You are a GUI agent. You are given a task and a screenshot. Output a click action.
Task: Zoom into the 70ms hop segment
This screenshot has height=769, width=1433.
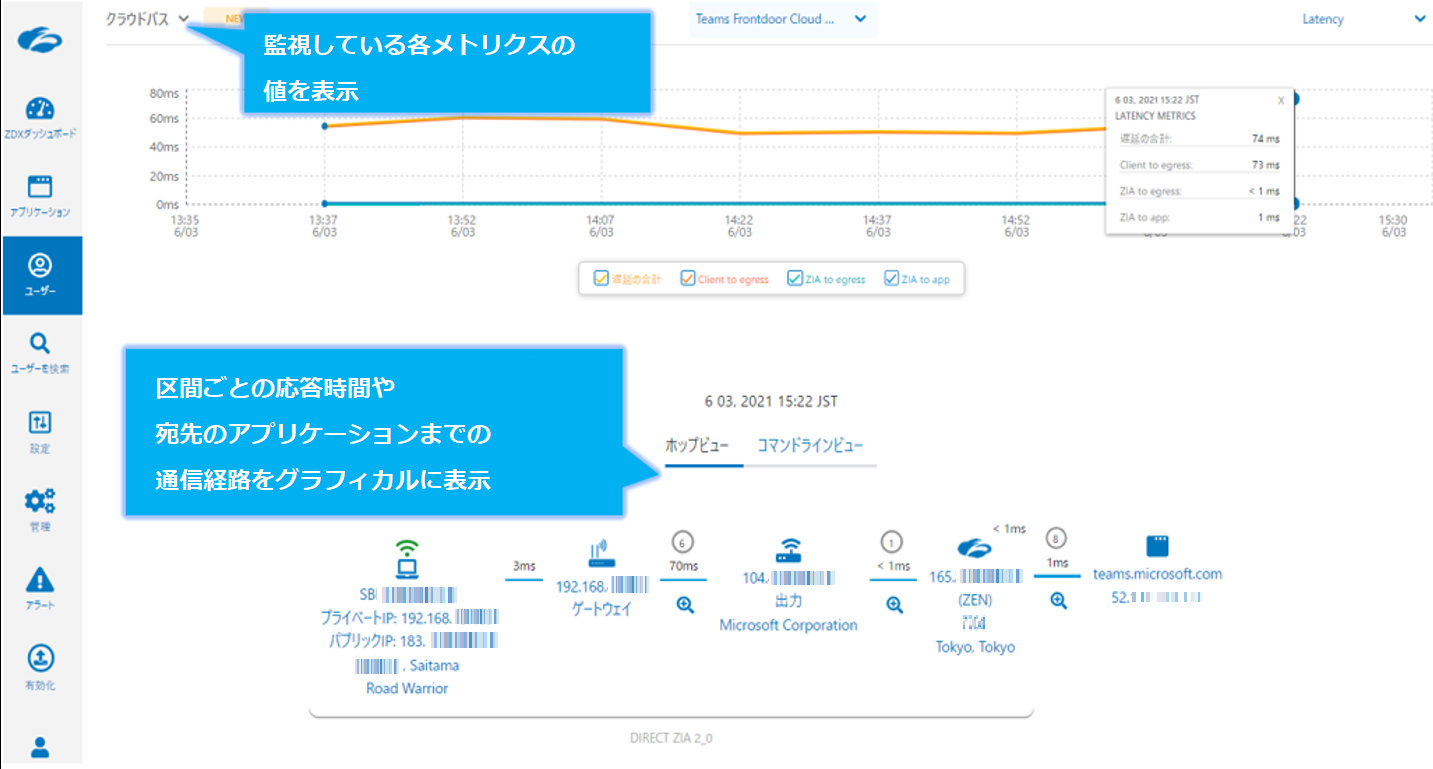click(x=685, y=605)
